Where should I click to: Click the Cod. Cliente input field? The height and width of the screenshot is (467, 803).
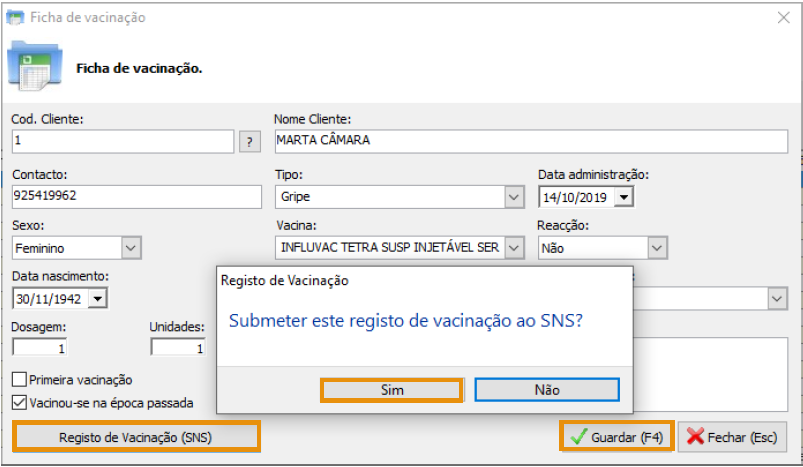coord(123,141)
